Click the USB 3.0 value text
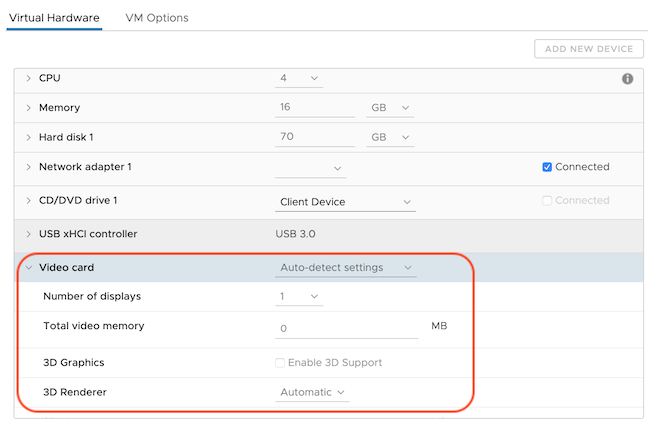Viewport: 648px width, 430px height. (295, 234)
